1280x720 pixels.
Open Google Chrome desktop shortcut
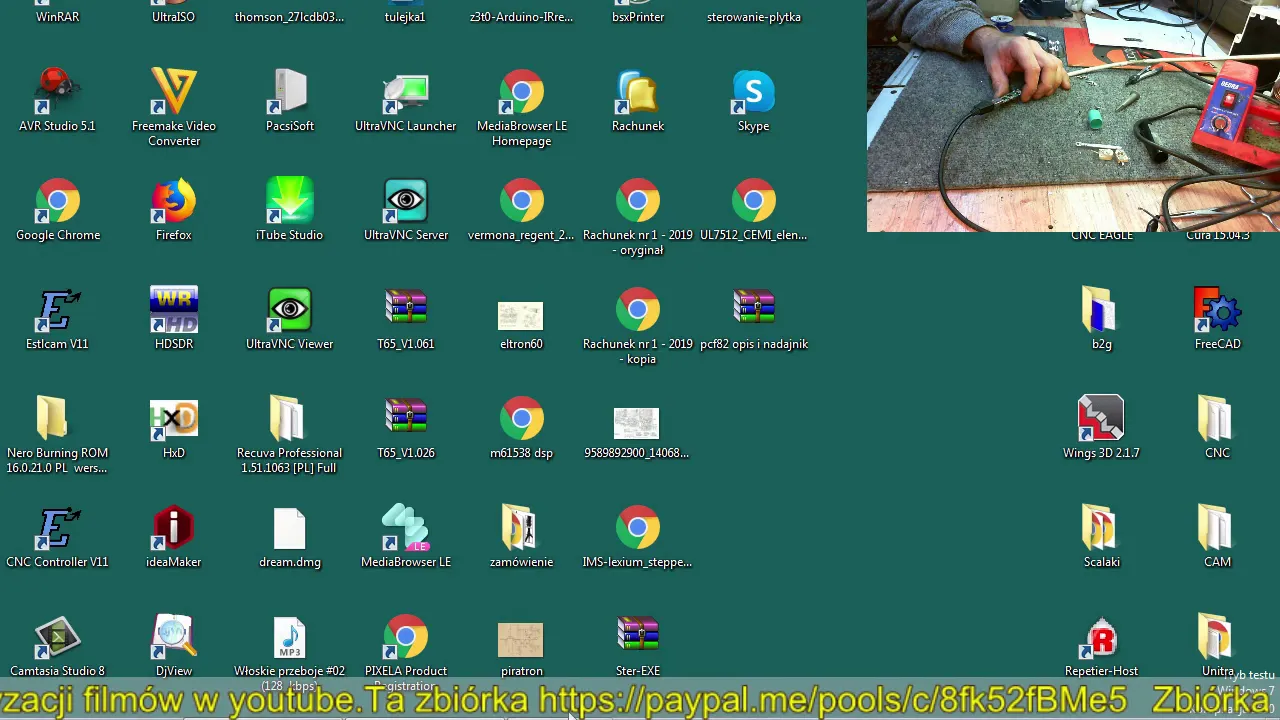coord(58,209)
